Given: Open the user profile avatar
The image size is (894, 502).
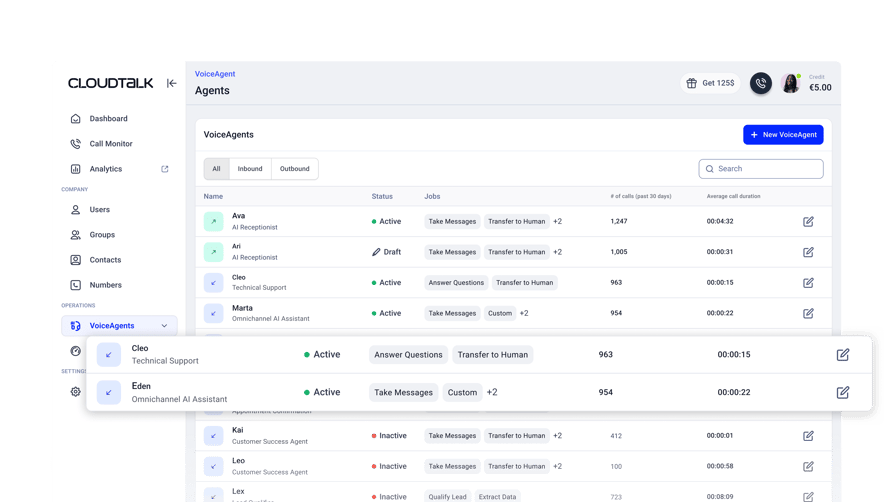Looking at the screenshot, I should point(790,83).
